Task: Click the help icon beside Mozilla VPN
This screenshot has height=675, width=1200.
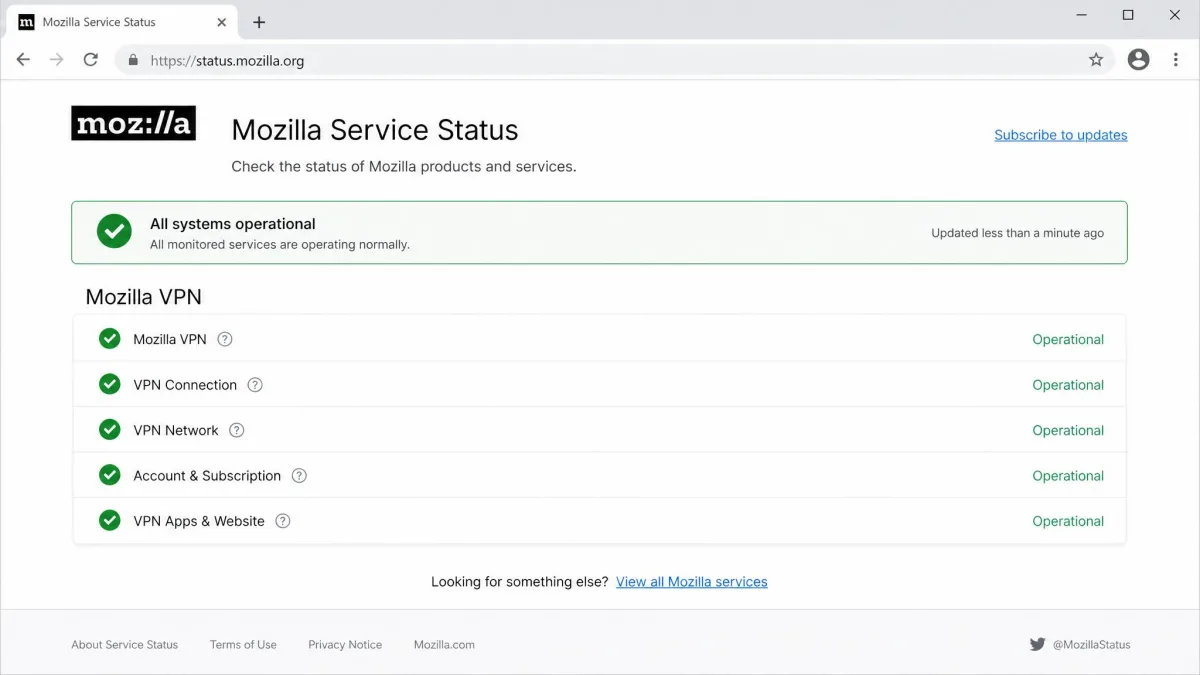Action: (x=225, y=339)
